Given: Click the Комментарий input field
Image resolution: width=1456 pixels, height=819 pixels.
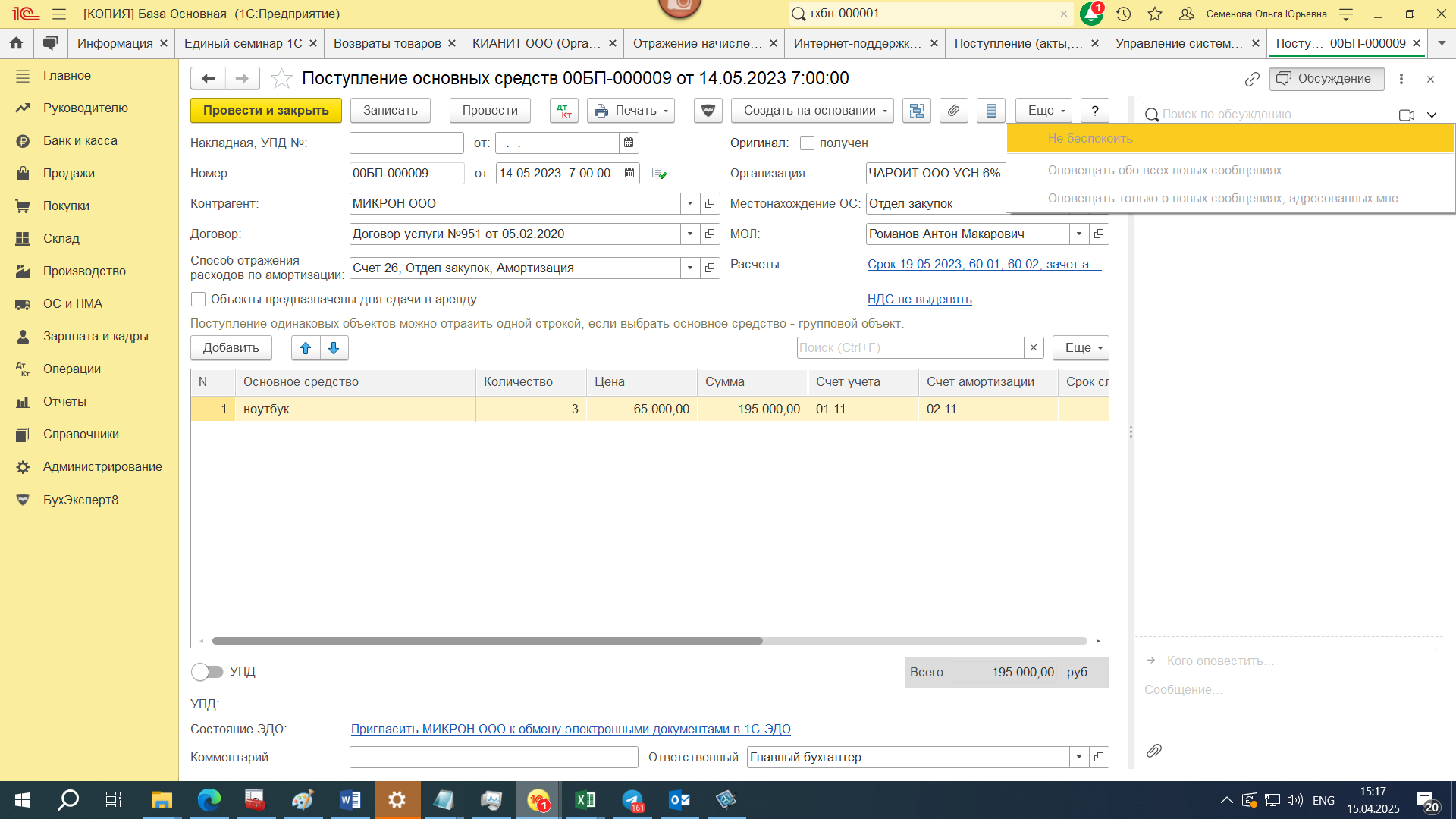Looking at the screenshot, I should coord(494,757).
